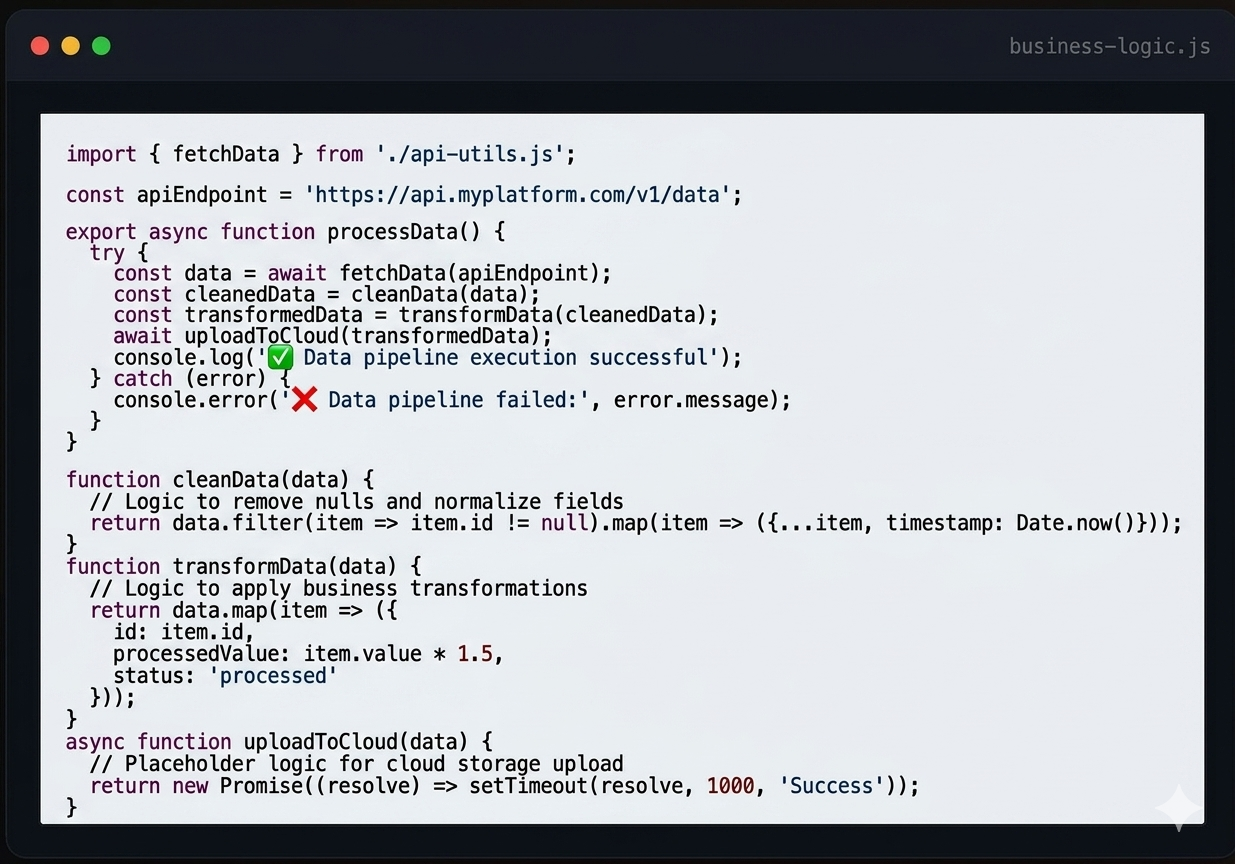Click the red cross emoji in console.error
Viewport: 1235px width, 864px height.
point(305,400)
